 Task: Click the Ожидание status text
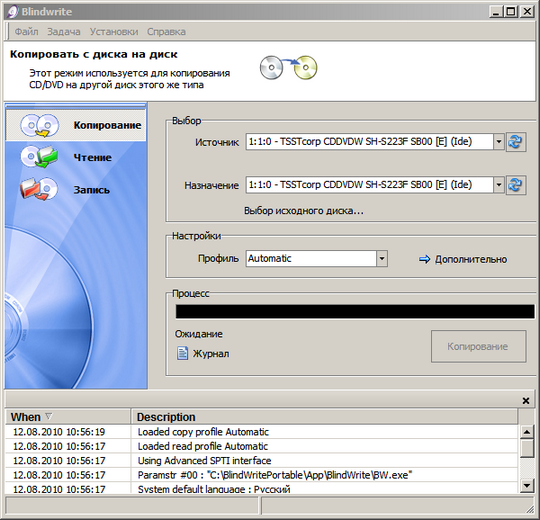coord(199,334)
